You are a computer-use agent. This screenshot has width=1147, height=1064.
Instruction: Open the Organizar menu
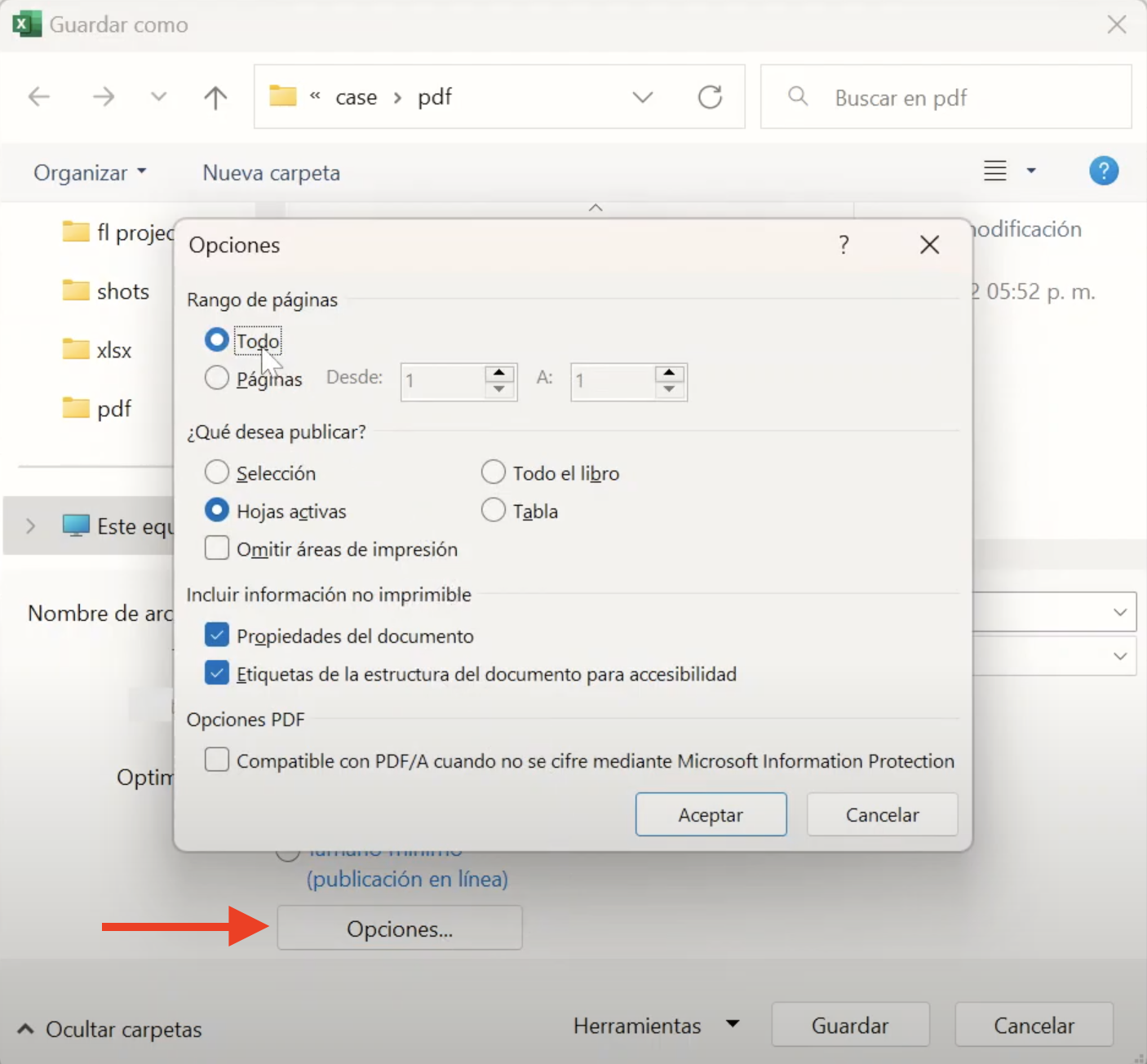click(90, 172)
